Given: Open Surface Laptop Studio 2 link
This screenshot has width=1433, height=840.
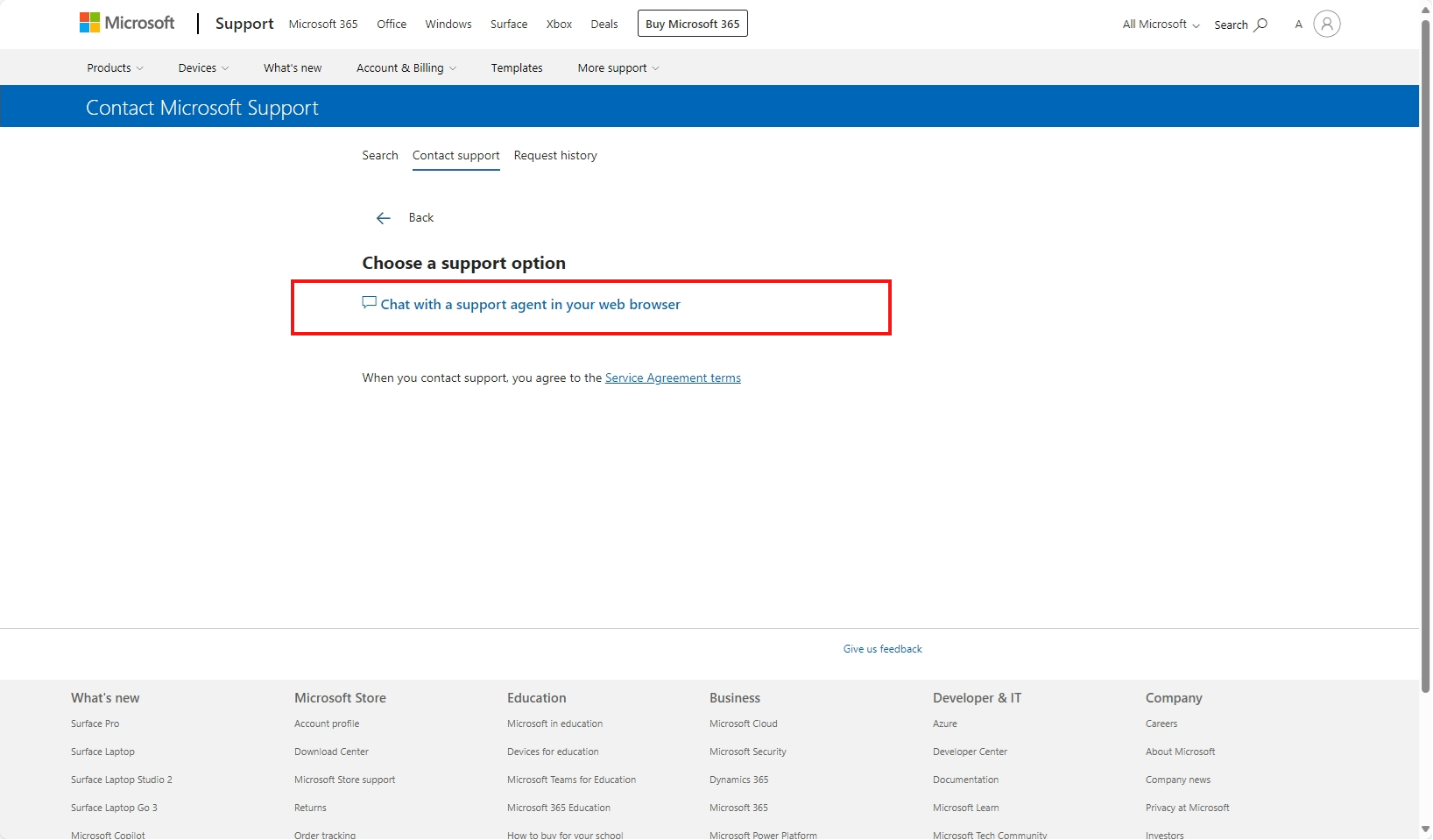Looking at the screenshot, I should (x=122, y=780).
